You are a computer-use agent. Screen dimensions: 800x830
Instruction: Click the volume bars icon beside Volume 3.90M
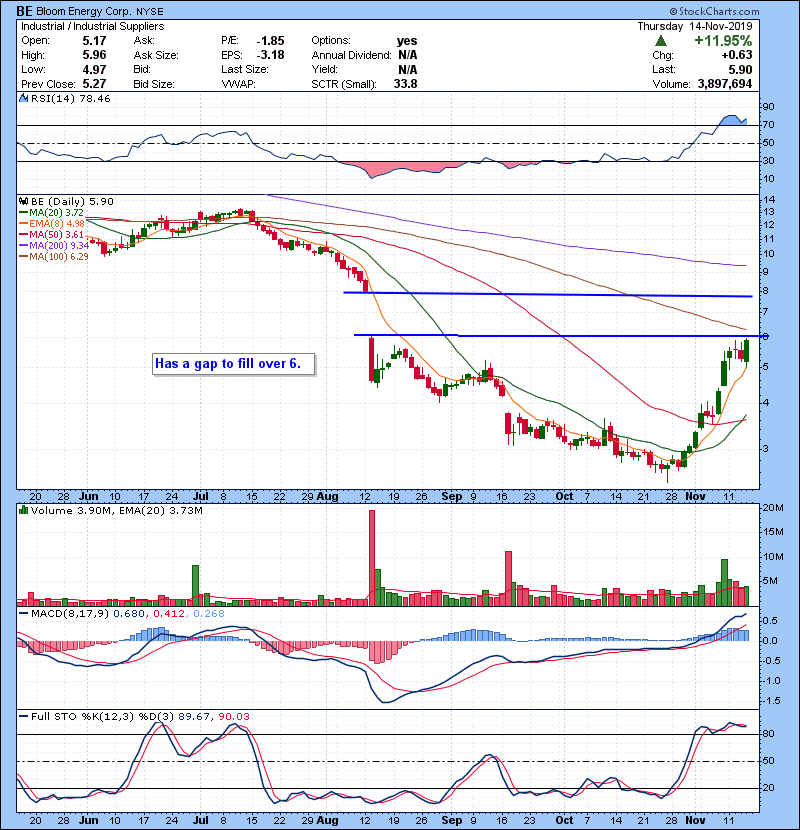23,510
